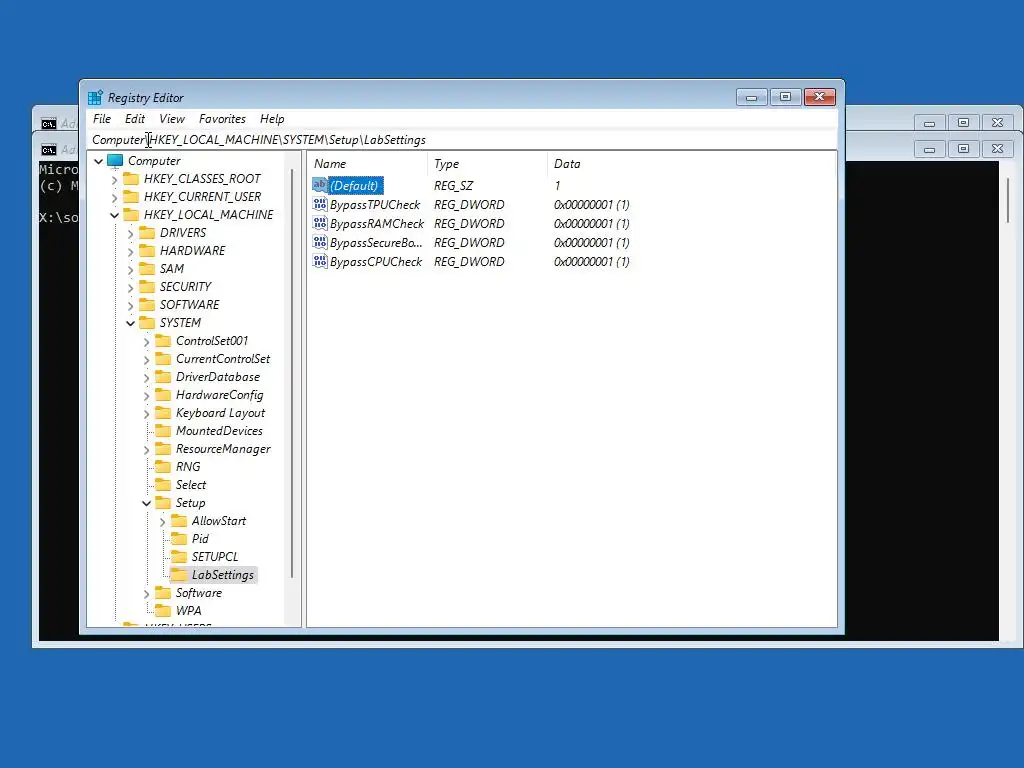
Task: Click the DRIVERS folder icon
Action: pos(148,233)
